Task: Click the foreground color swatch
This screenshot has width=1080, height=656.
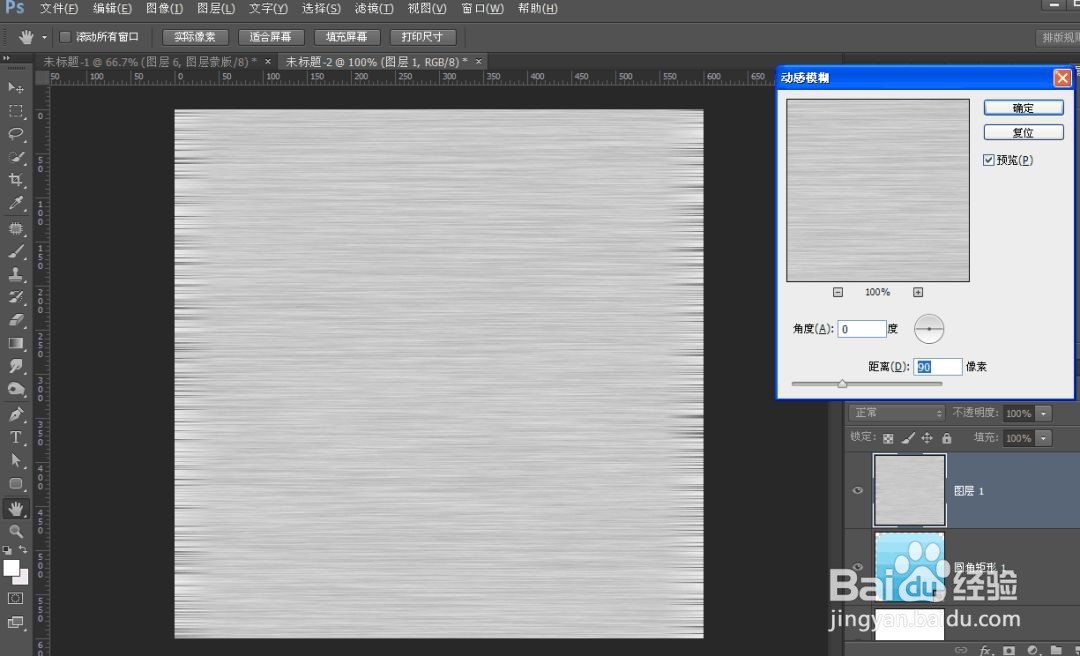Action: [11, 568]
